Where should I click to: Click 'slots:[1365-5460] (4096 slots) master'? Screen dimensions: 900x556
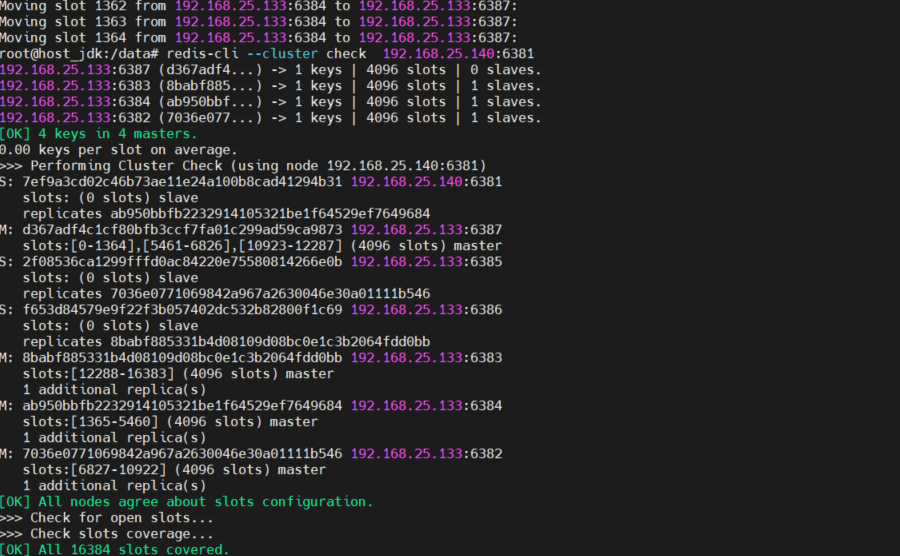[x=170, y=422]
